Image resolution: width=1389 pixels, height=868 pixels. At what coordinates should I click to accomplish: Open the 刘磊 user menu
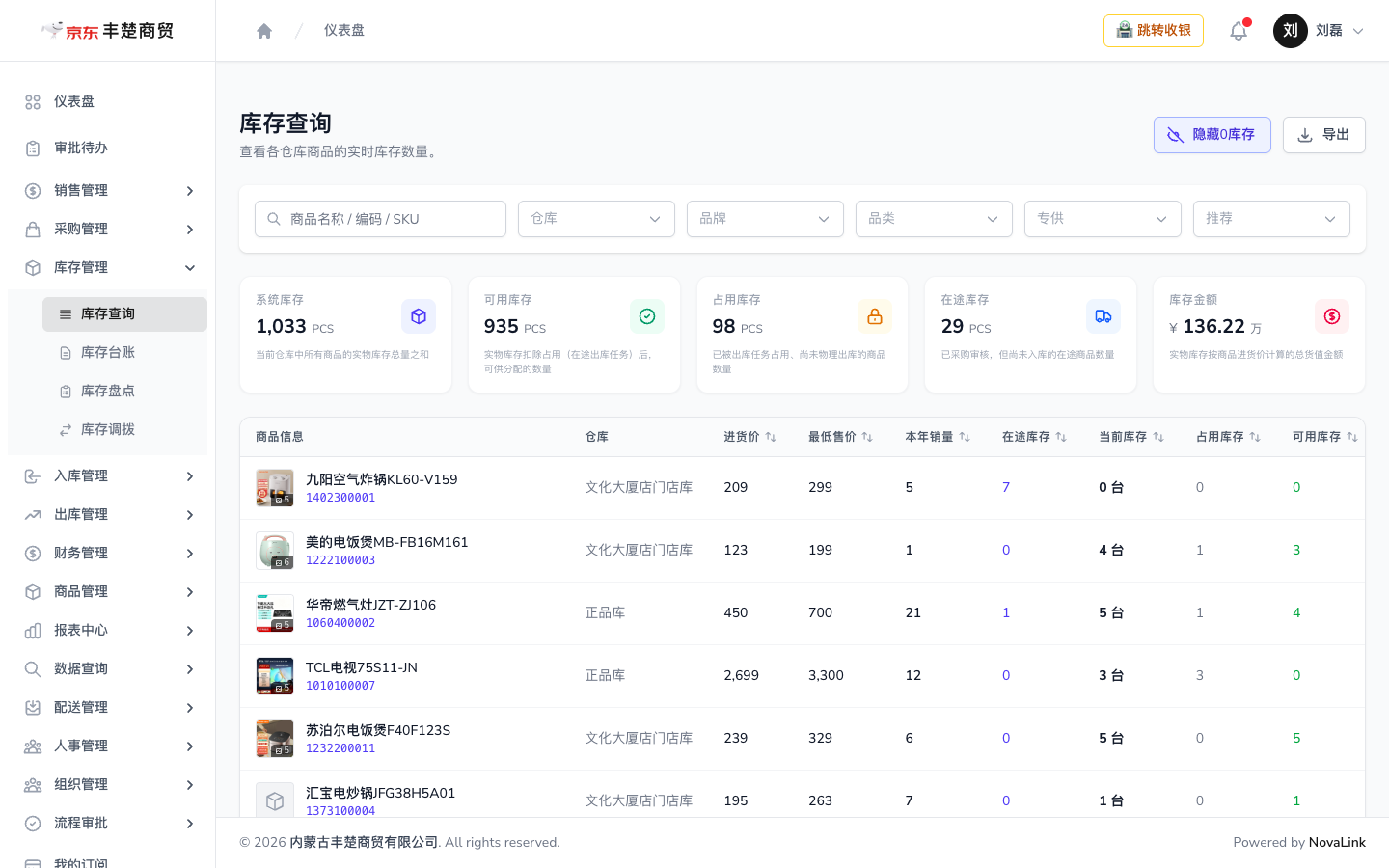[1320, 31]
